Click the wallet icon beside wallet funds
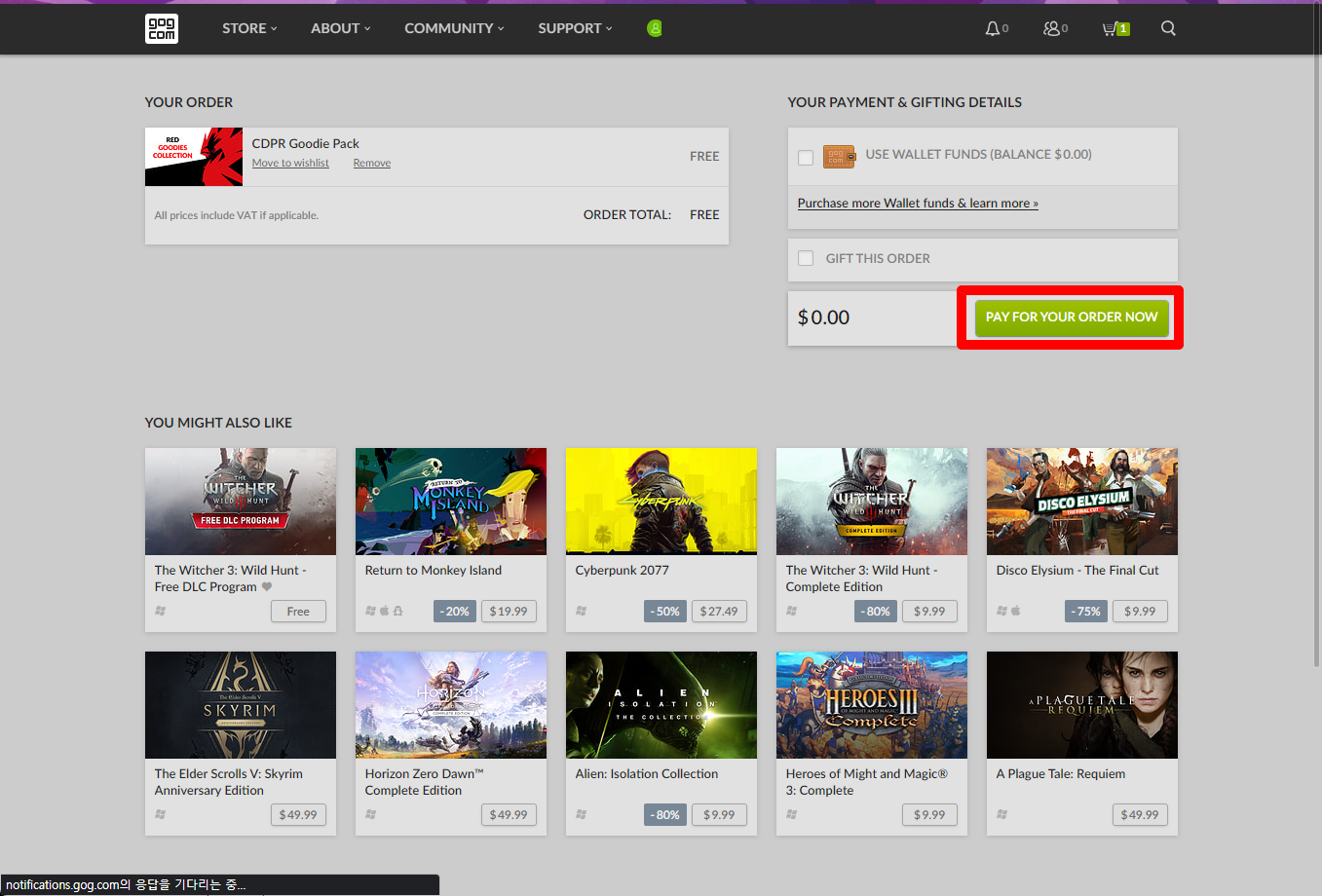 click(839, 156)
